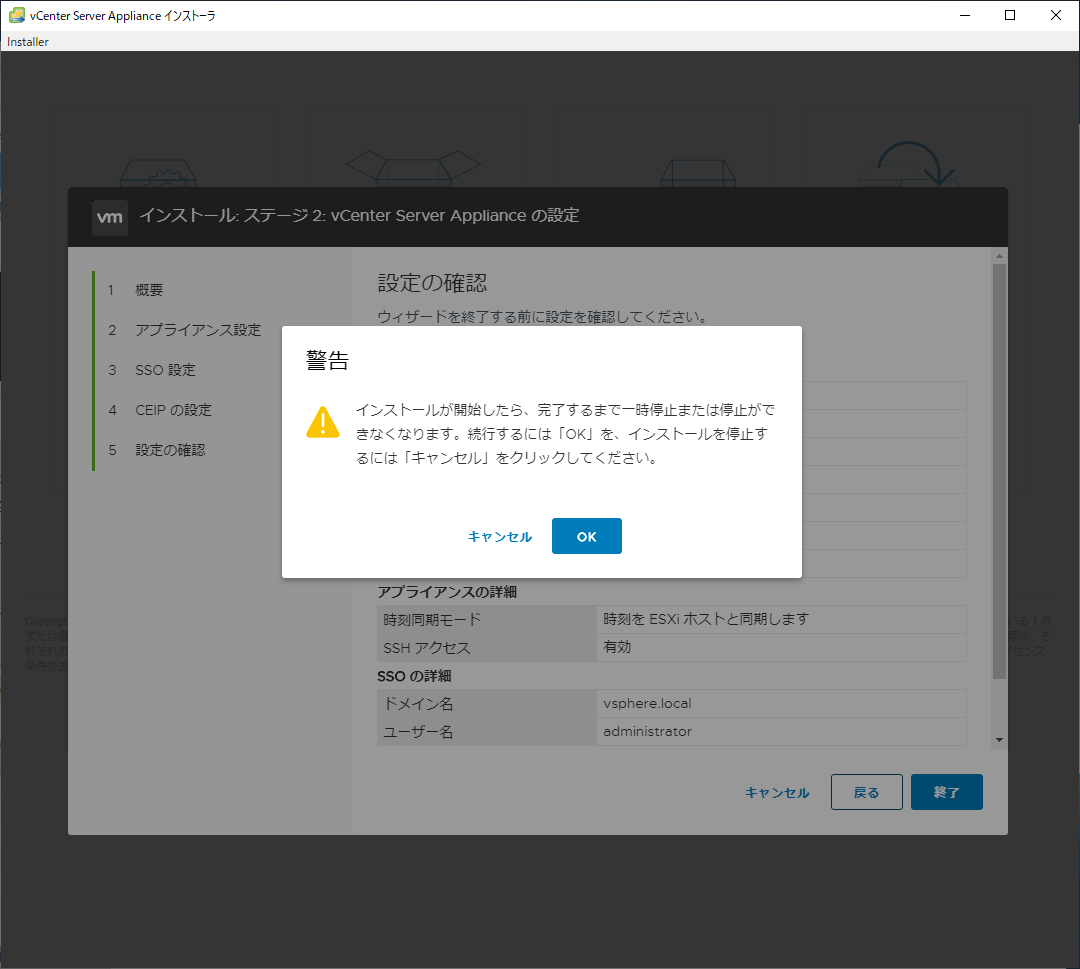
Task: Click the administrator user name value
Action: [647, 731]
